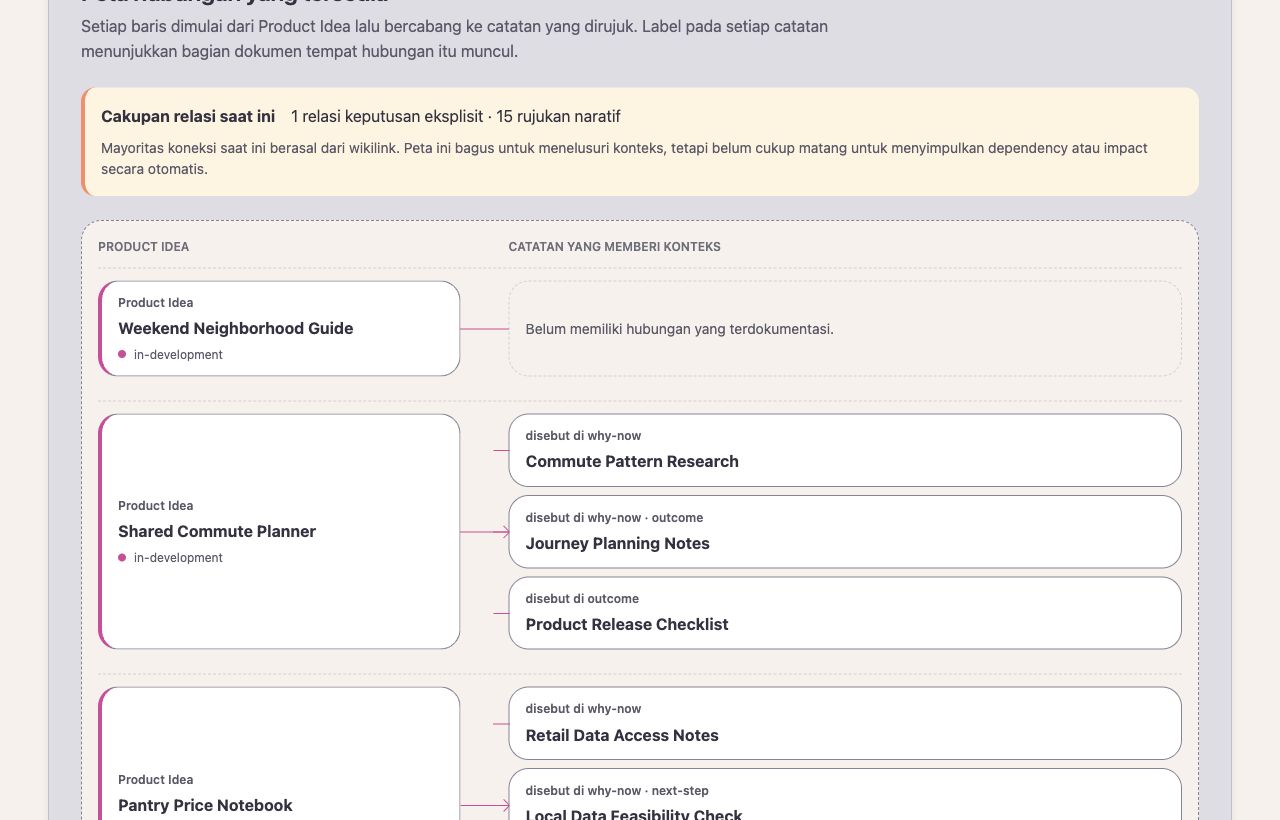Click the "Mayoritas koneksi saat ini" explanation paragraph

point(624,159)
